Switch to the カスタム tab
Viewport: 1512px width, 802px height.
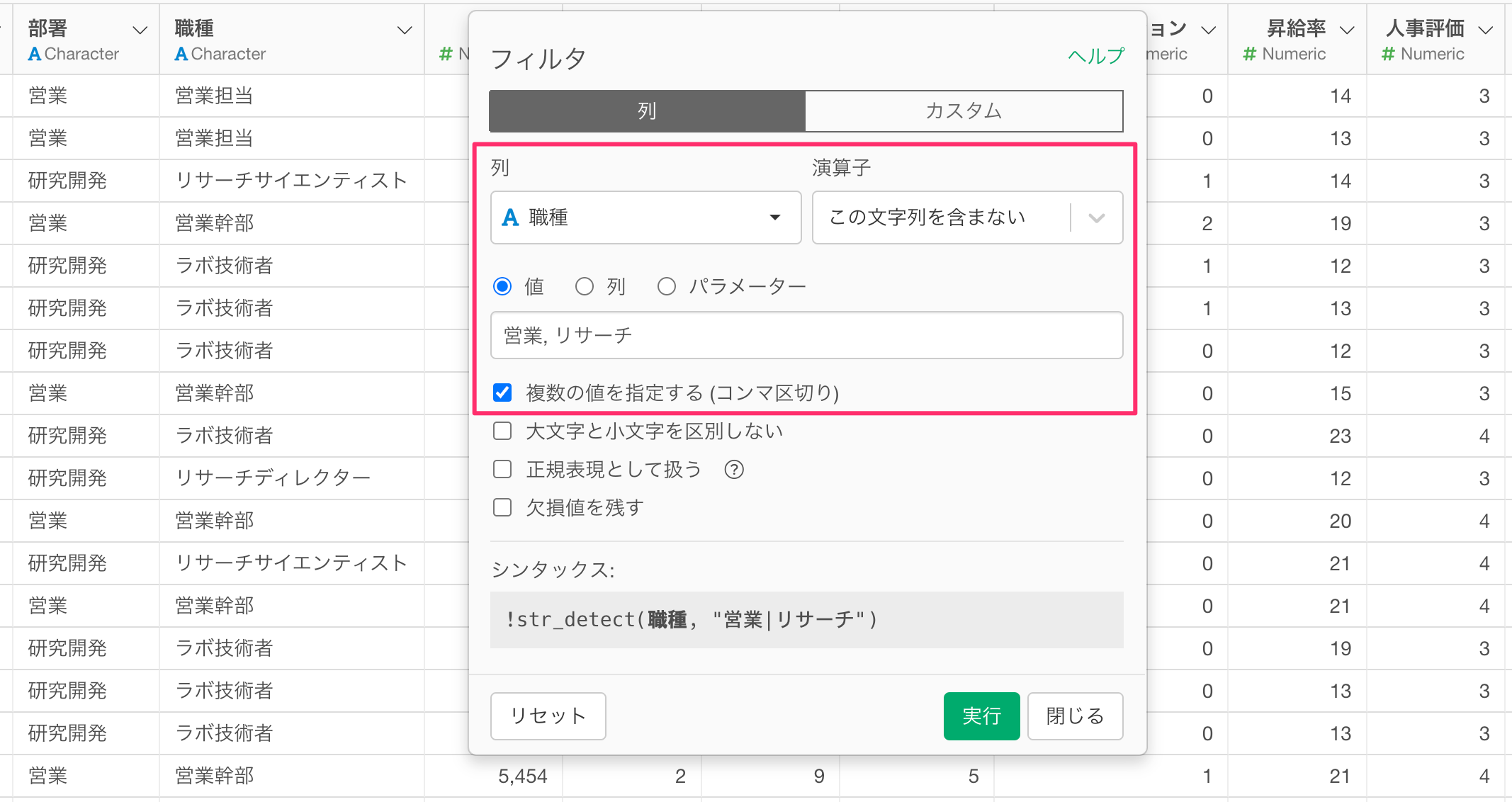pos(964,111)
